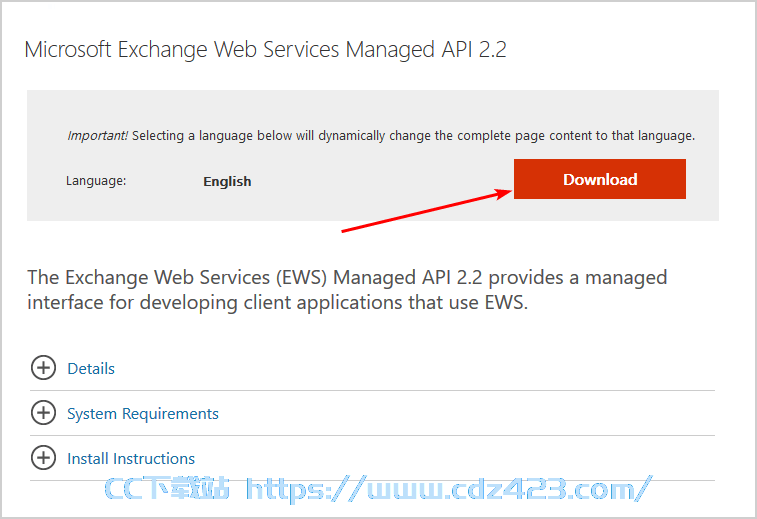Click the Microsoft Exchange Web Services page title
Screen dimensions: 757x519
[x=266, y=50]
